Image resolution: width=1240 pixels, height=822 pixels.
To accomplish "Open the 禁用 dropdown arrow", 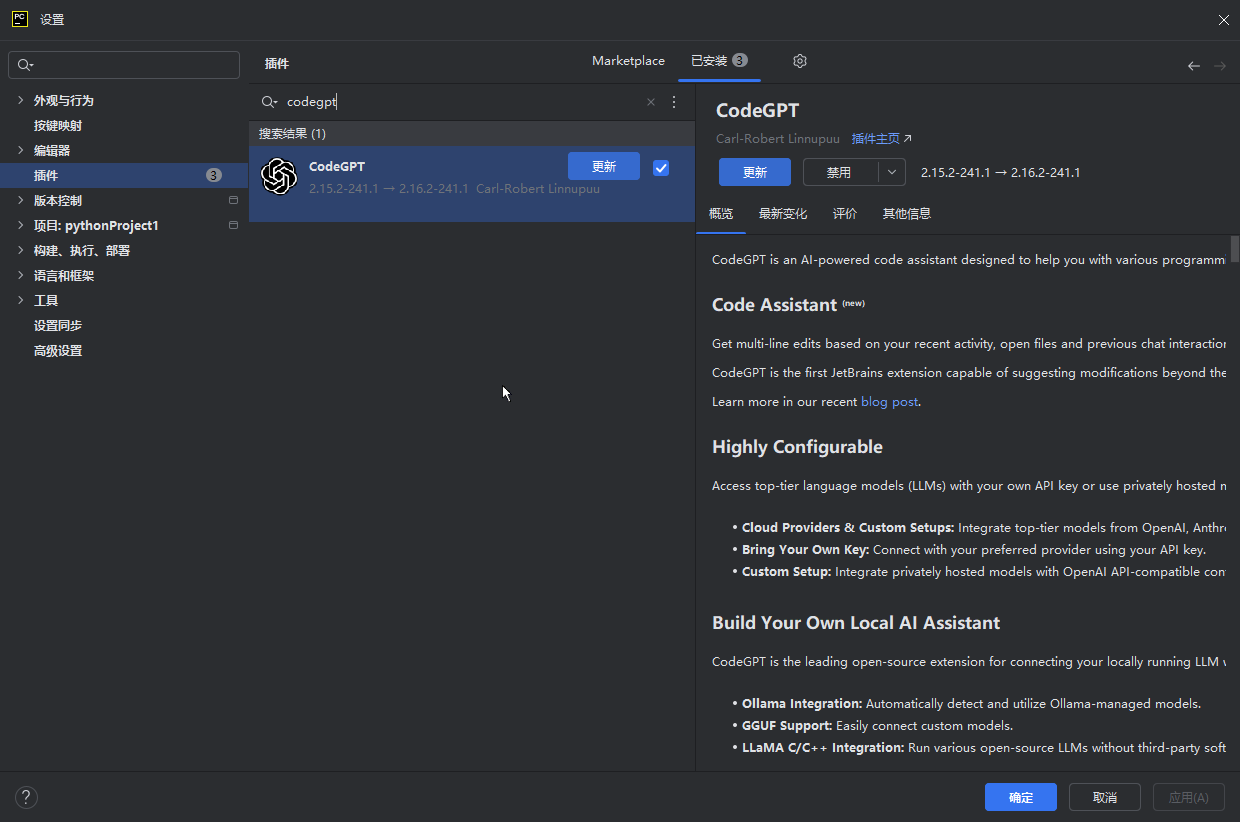I will coord(892,172).
